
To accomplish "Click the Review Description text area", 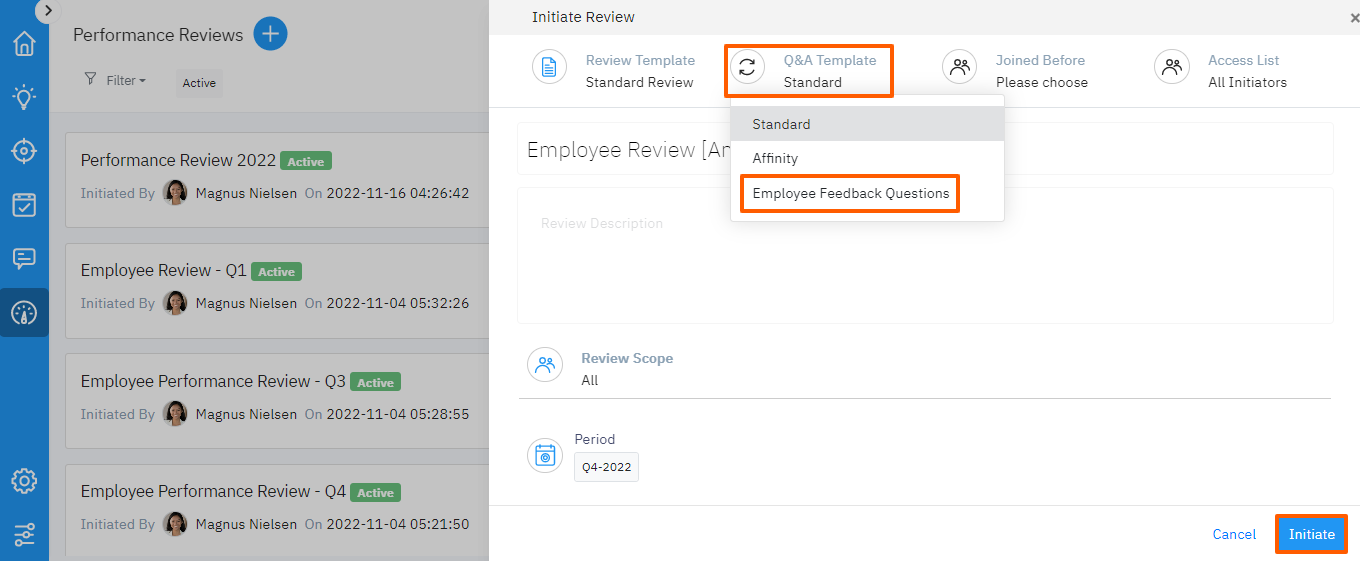I will (924, 255).
